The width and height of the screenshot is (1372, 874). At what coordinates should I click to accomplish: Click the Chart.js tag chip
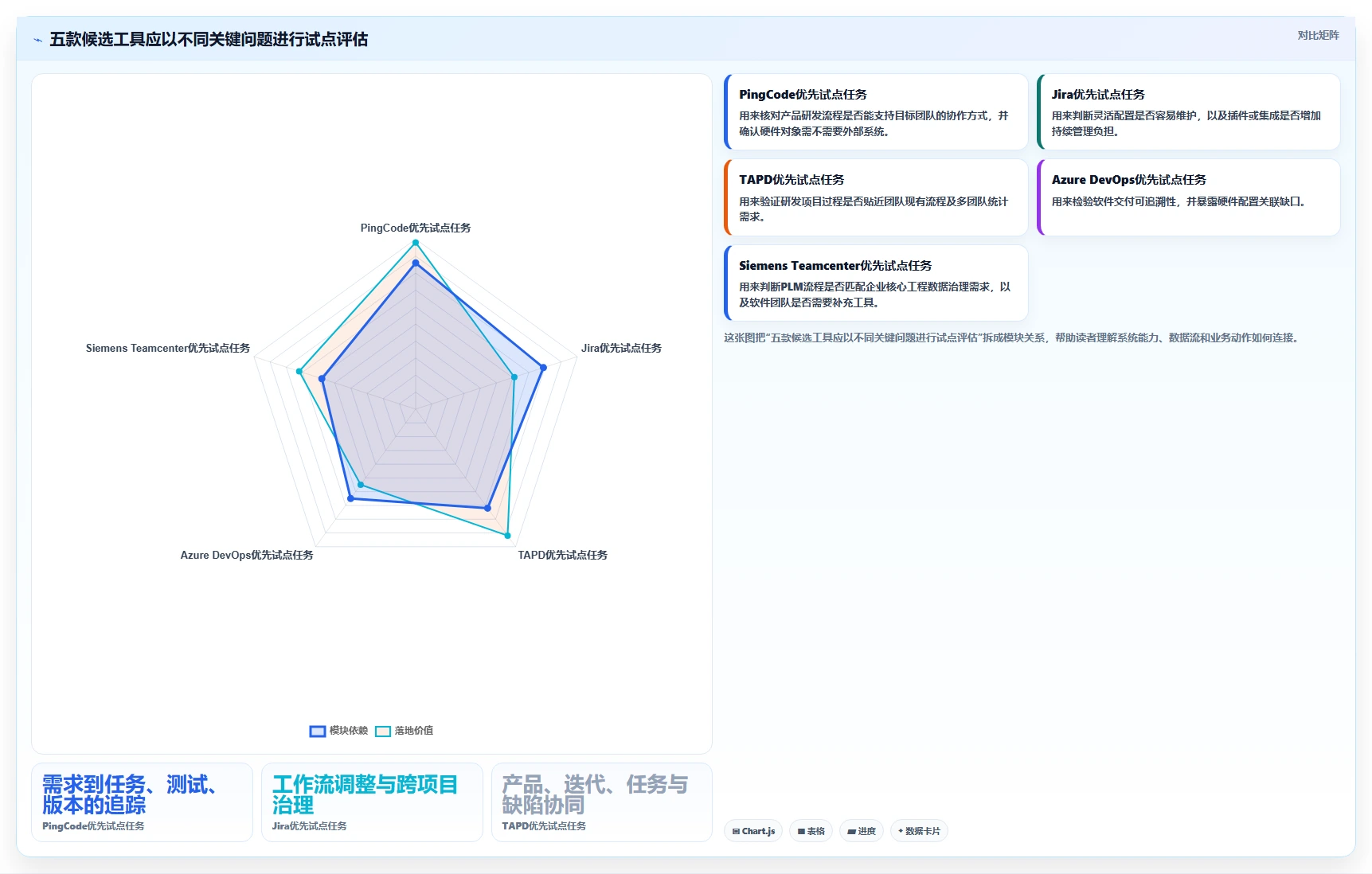(x=753, y=831)
